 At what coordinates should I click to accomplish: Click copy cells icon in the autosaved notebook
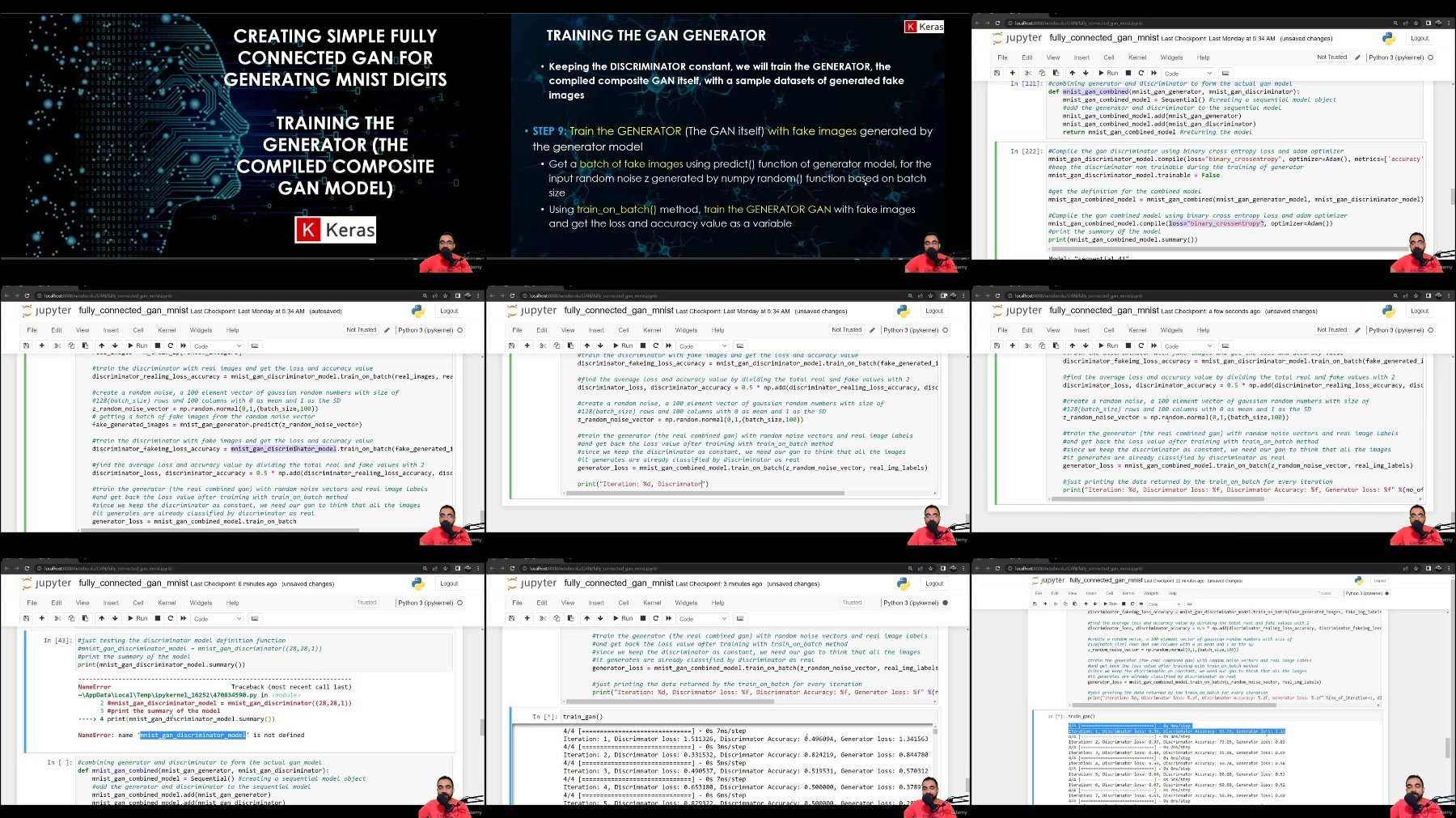[71, 345]
